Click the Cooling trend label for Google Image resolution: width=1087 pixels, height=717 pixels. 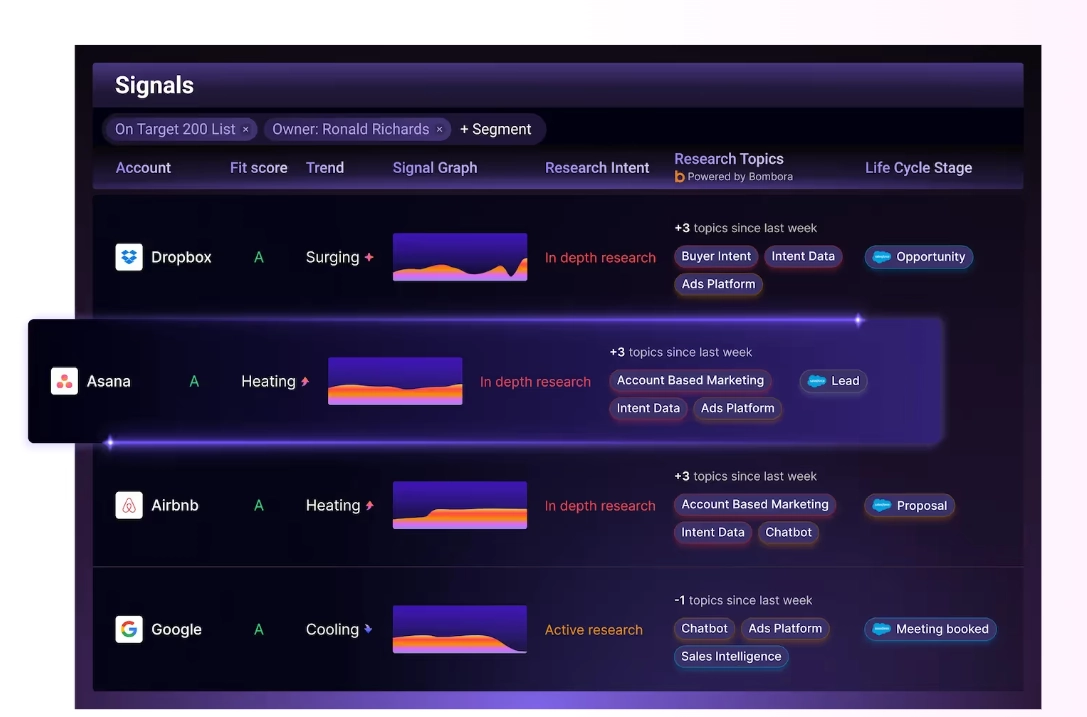tap(332, 630)
